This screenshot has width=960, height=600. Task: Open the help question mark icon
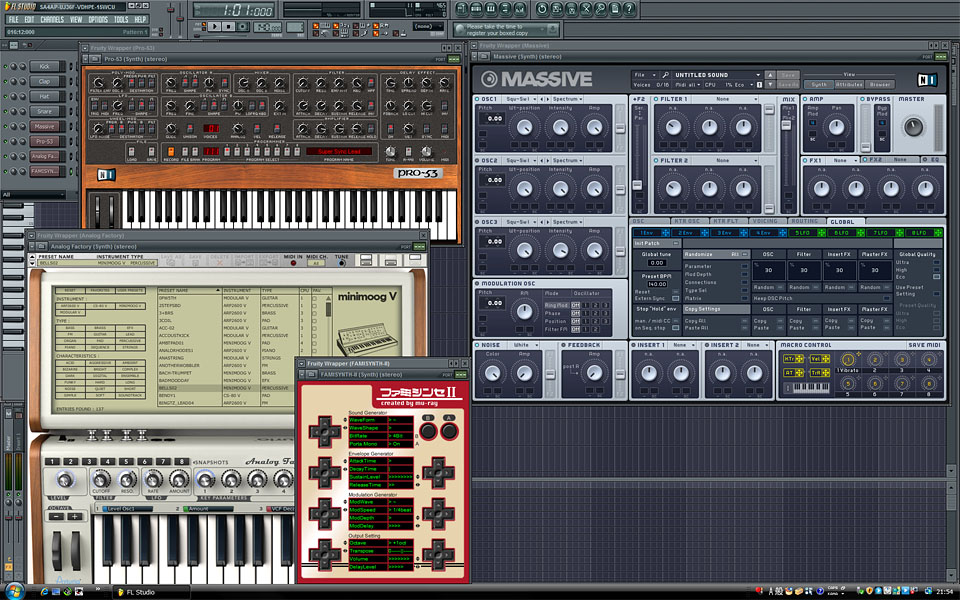tap(629, 9)
